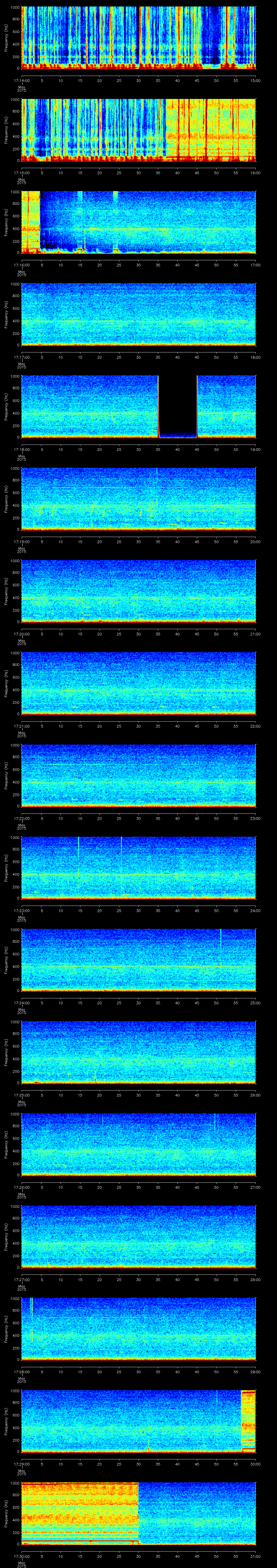The image size is (277, 1568).
Task: Click the "17:29:00" time axis label
Action: pos(22,1464)
